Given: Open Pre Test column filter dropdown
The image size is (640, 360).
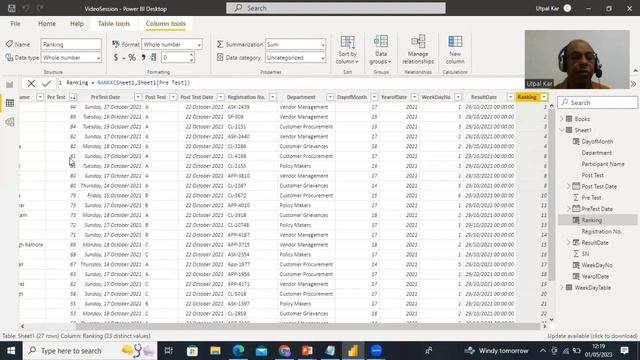Looking at the screenshot, I should (x=73, y=97).
